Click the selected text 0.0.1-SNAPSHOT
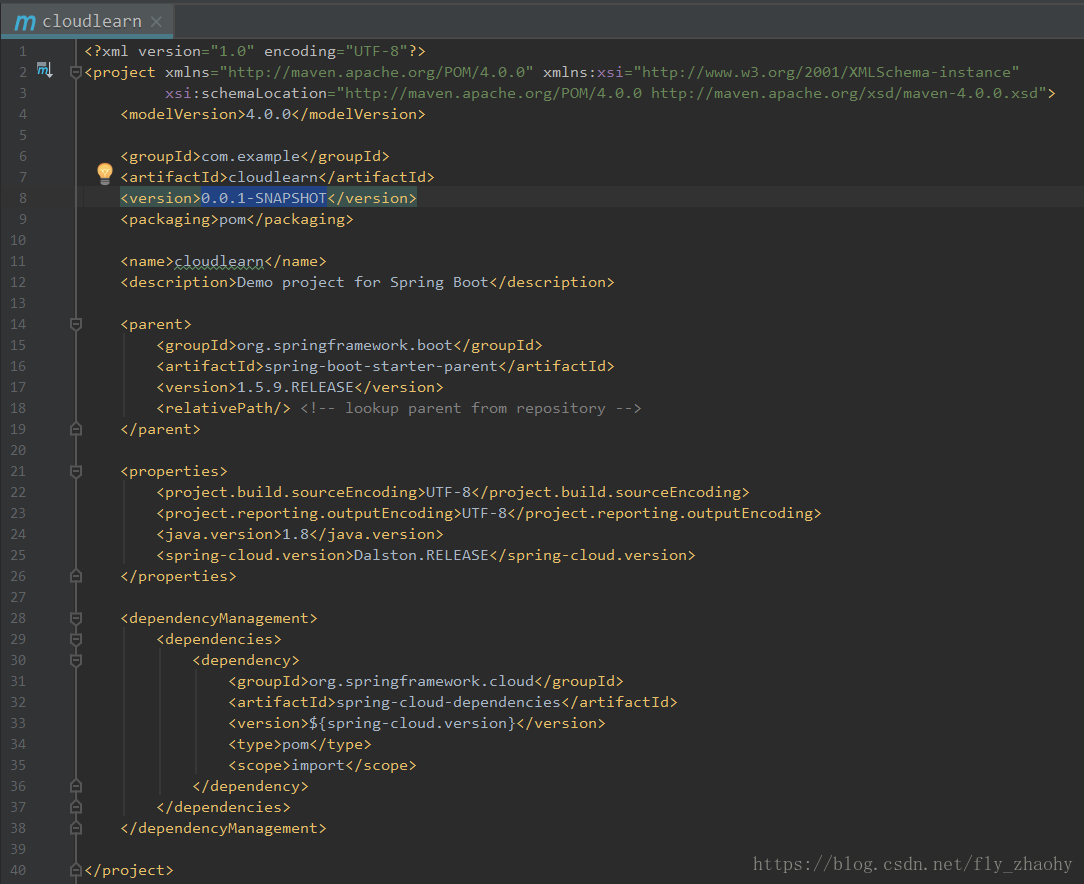The height and width of the screenshot is (884, 1084). click(x=263, y=198)
